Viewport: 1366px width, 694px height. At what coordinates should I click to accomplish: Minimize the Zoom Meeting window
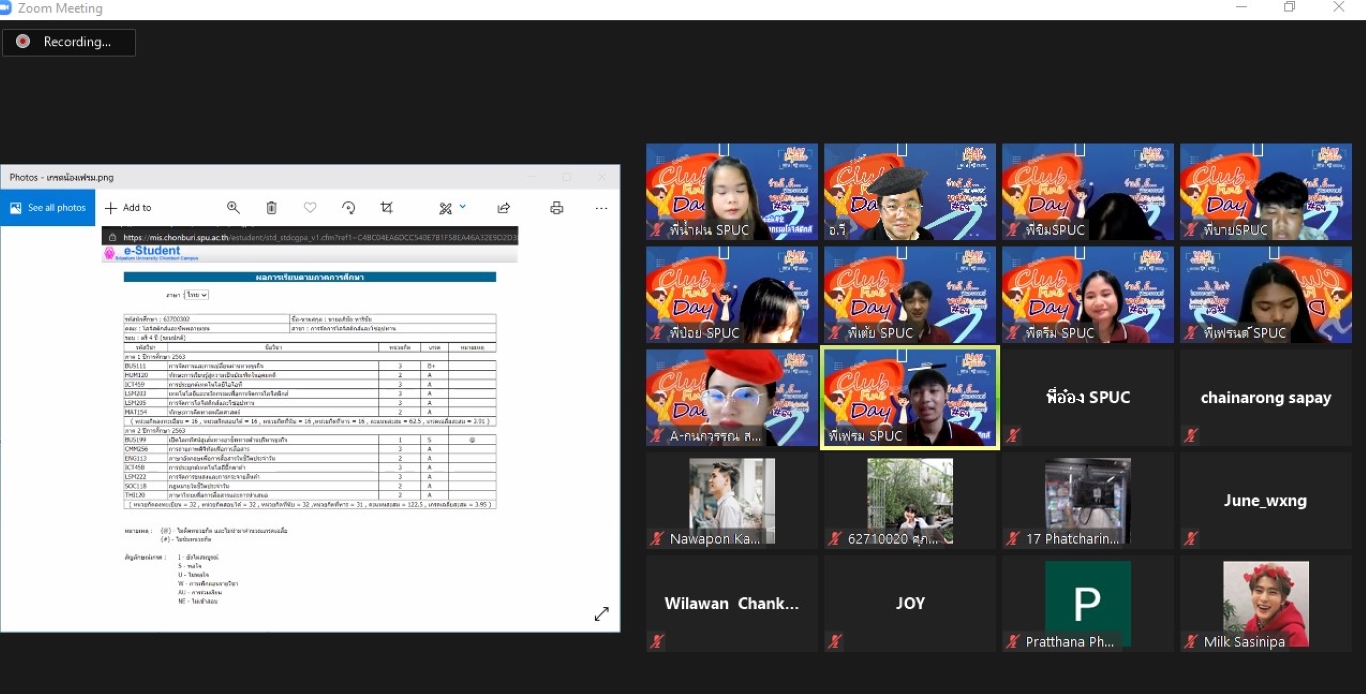click(1242, 8)
